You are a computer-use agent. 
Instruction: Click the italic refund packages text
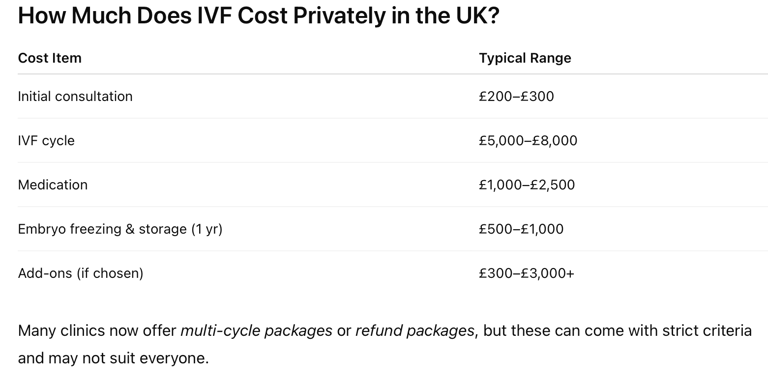point(414,331)
